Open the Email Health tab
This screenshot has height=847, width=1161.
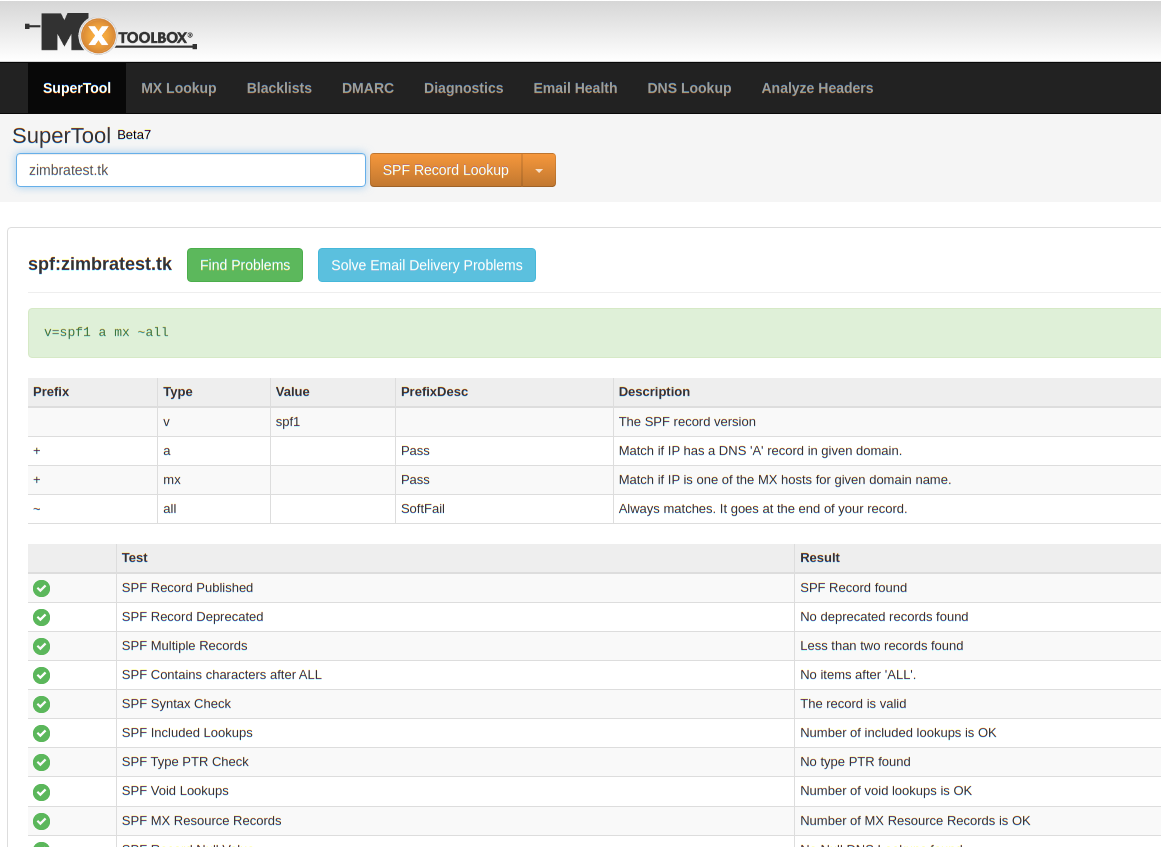tap(575, 88)
